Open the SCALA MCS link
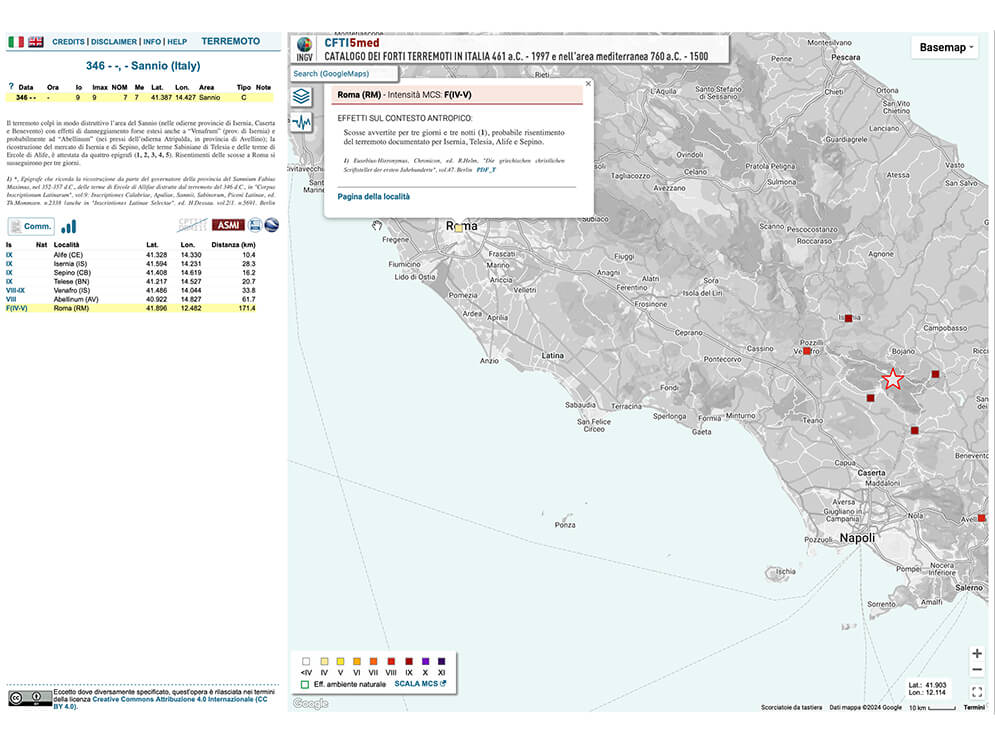 (420, 684)
